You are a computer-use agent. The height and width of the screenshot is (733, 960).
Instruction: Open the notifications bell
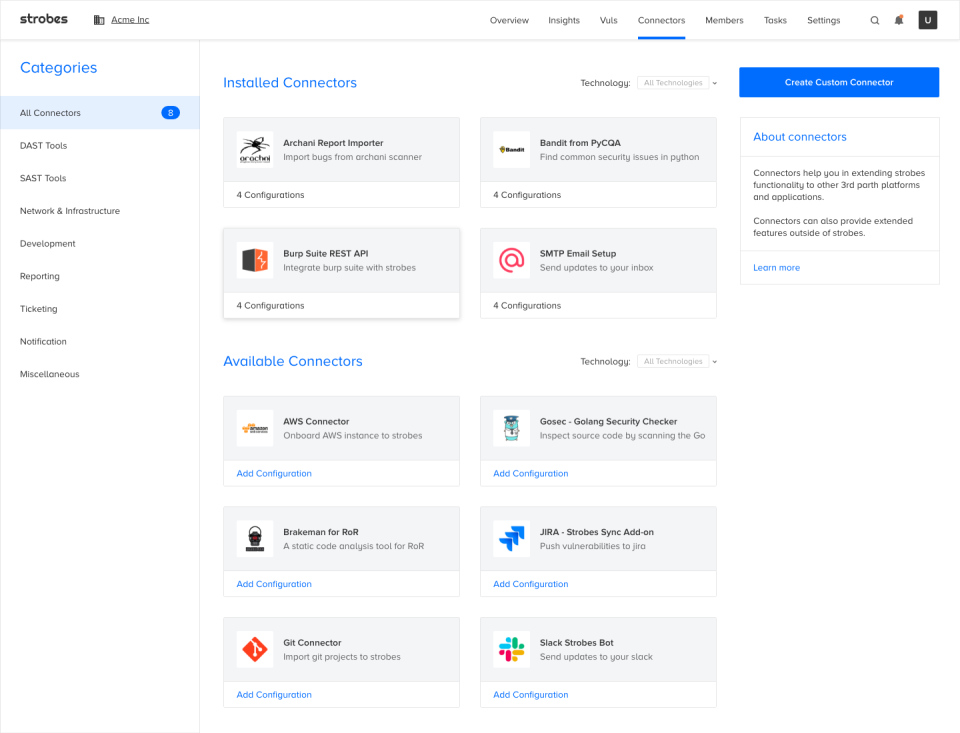[899, 20]
